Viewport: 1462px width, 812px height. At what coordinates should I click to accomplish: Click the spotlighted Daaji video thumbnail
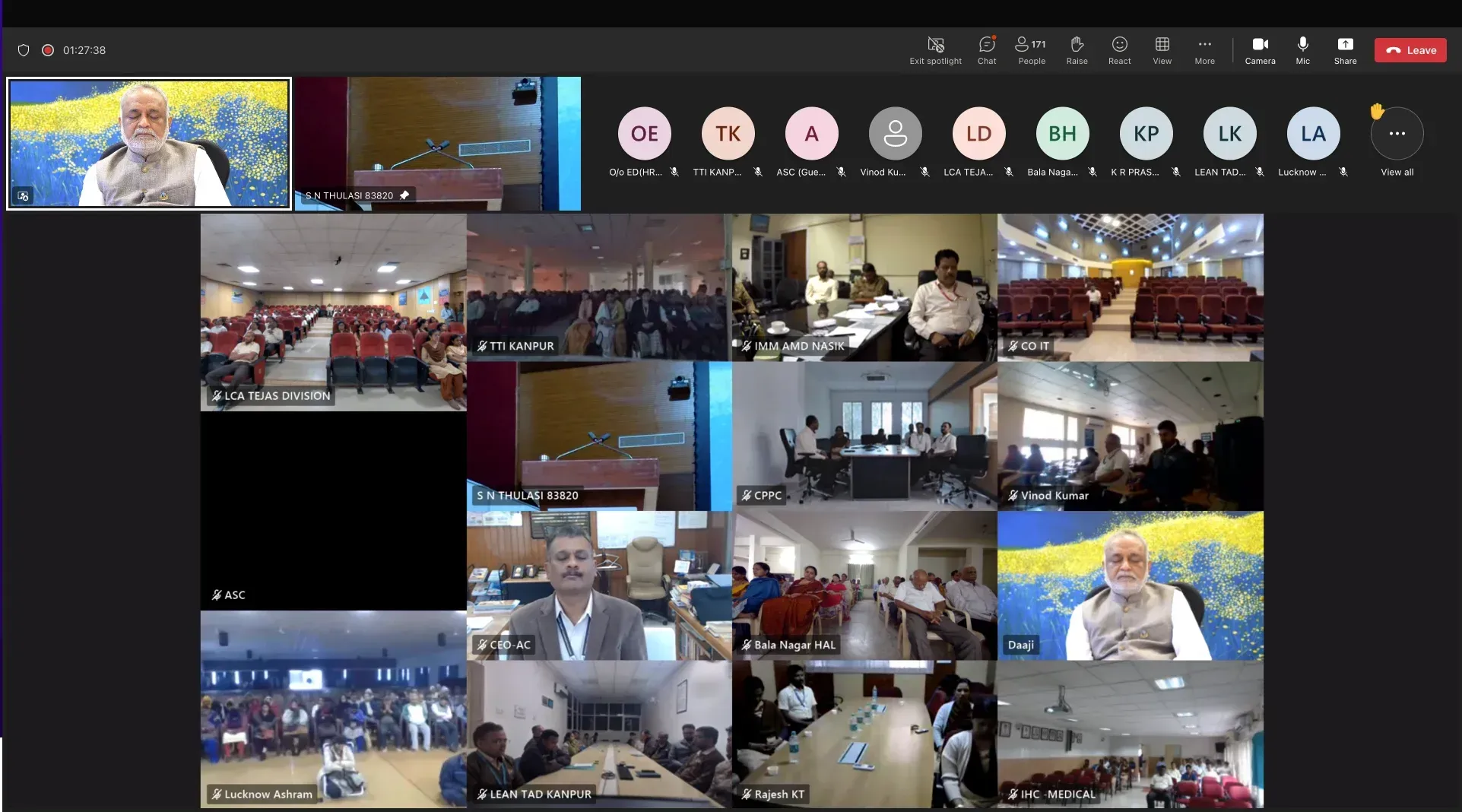tap(149, 144)
